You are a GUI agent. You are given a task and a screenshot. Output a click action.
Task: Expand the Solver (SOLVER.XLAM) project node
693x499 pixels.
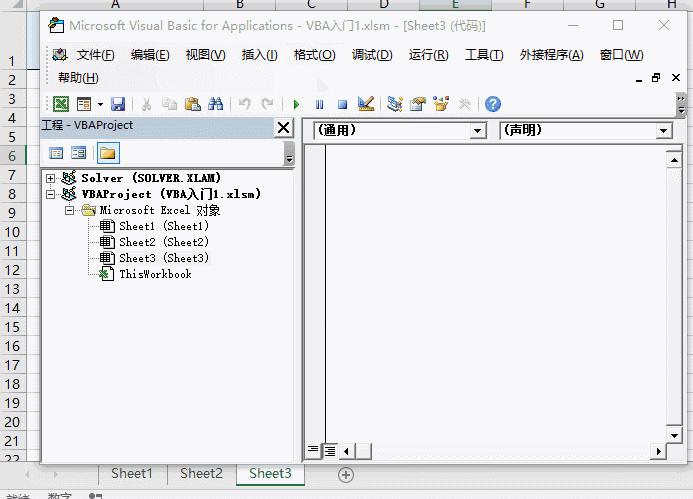point(51,179)
